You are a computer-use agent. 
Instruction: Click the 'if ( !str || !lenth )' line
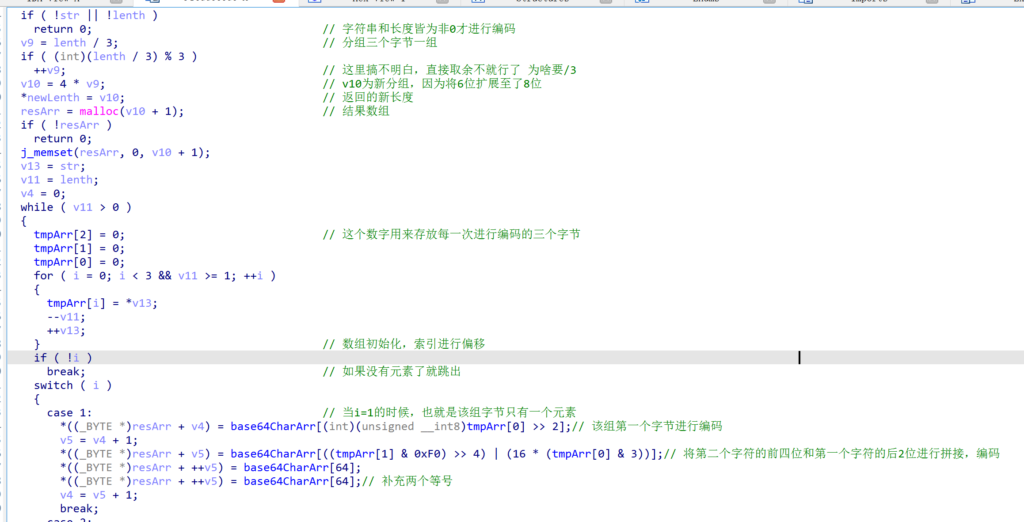pos(89,15)
